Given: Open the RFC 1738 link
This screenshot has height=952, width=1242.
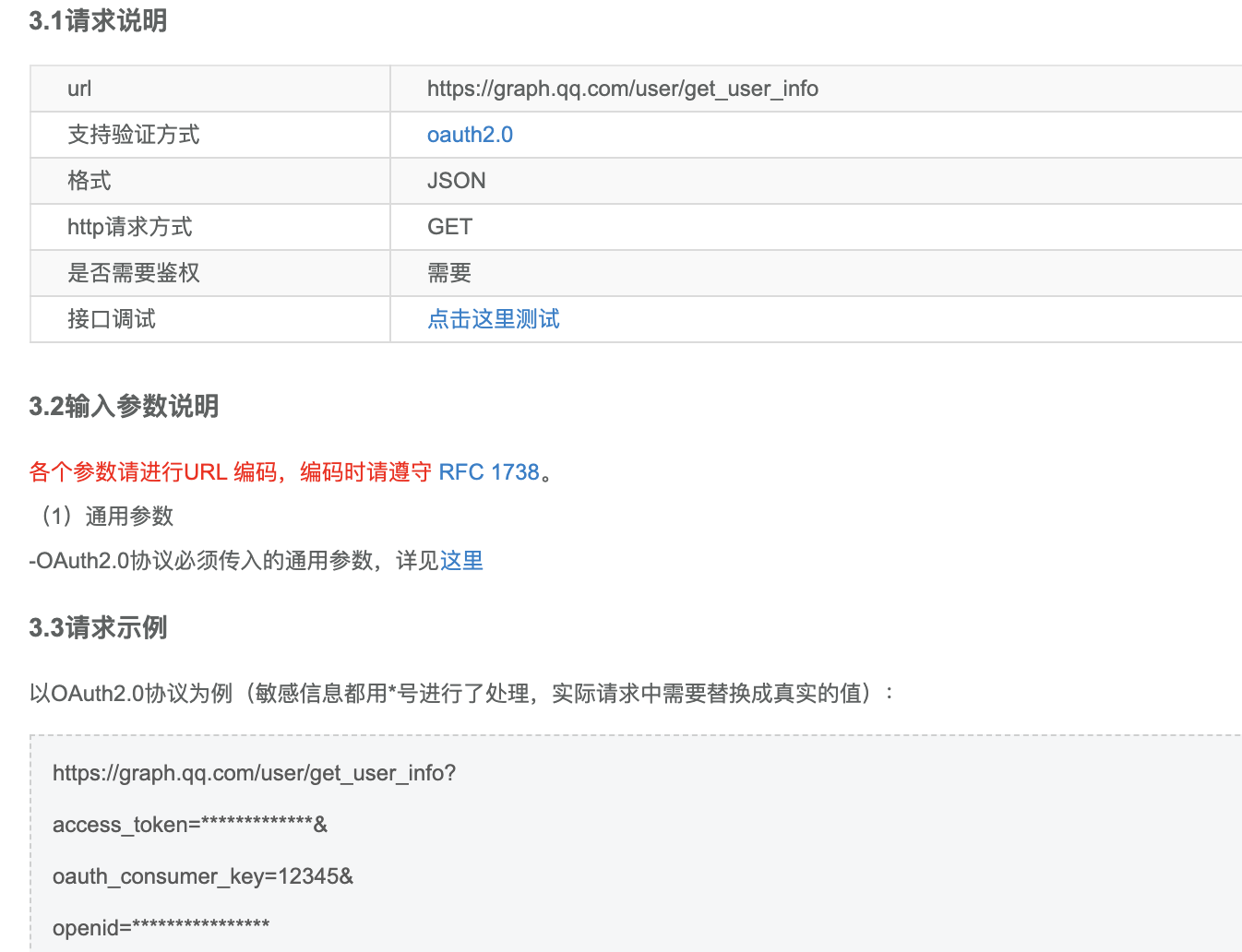Looking at the screenshot, I should pyautogui.click(x=489, y=472).
